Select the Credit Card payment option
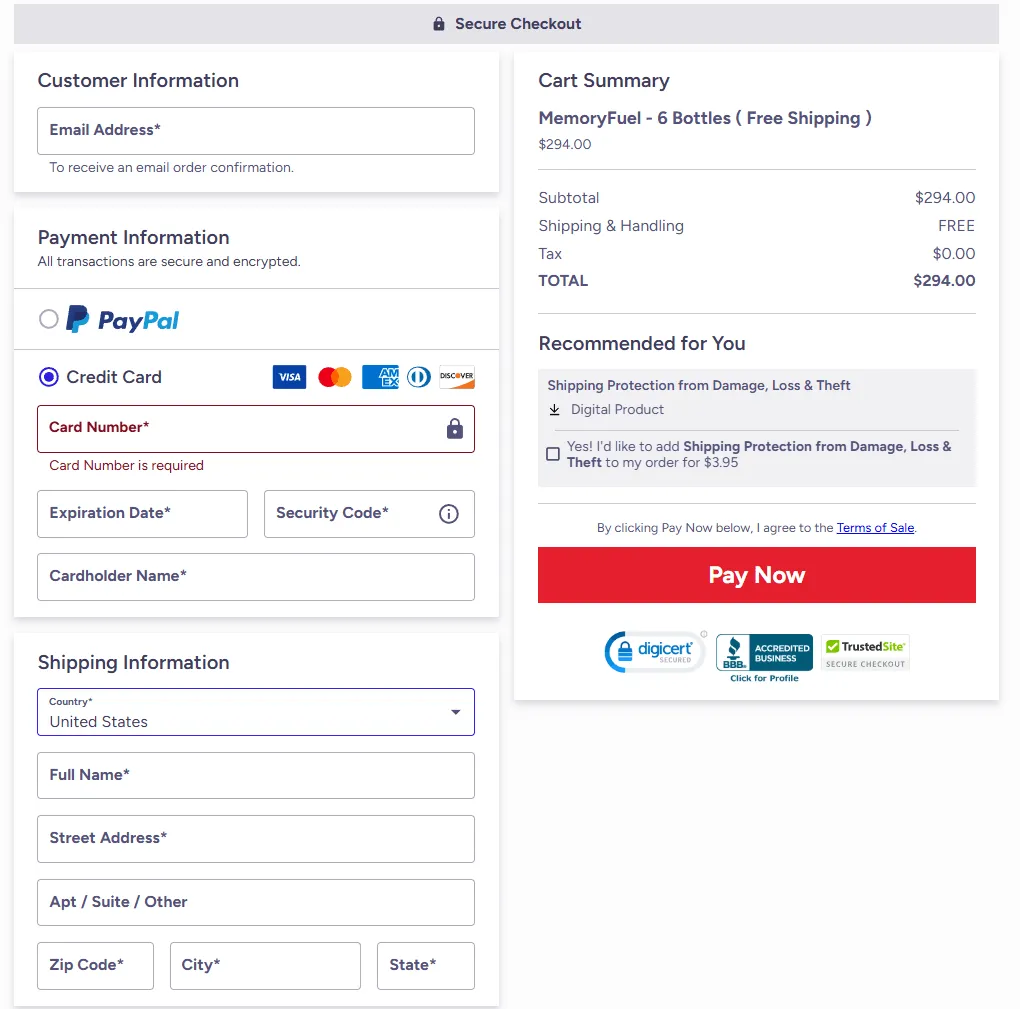1020x1009 pixels. [x=48, y=376]
